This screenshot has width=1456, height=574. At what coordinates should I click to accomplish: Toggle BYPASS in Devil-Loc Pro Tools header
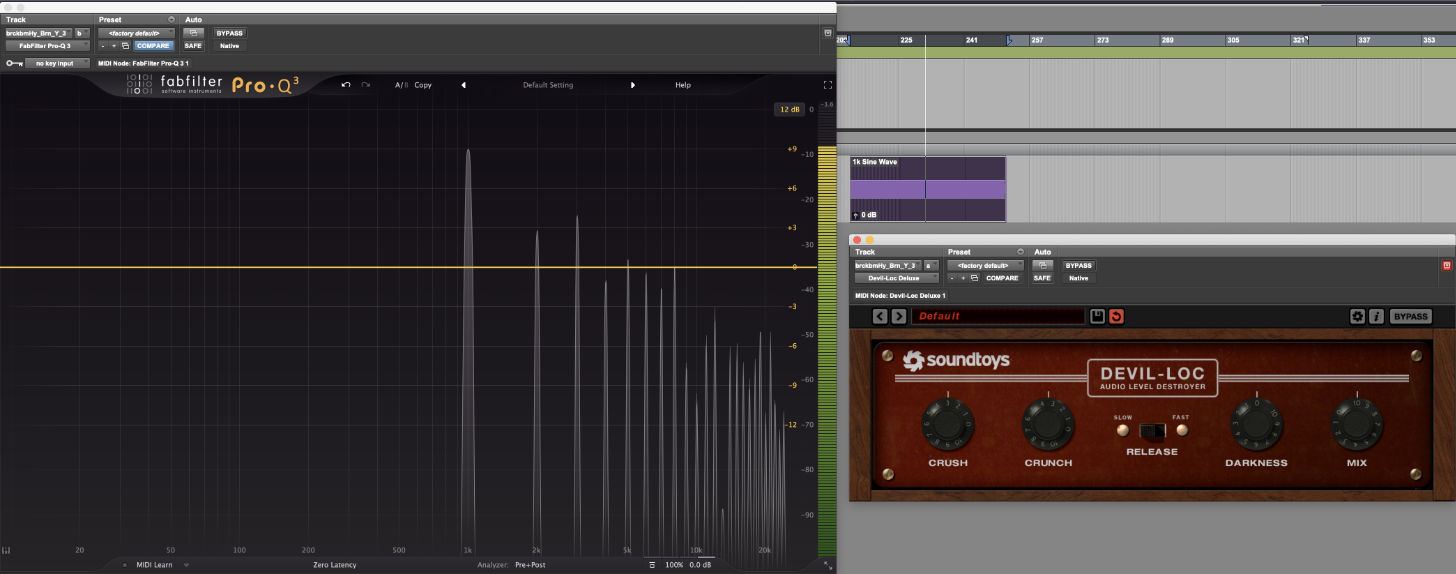1079,265
